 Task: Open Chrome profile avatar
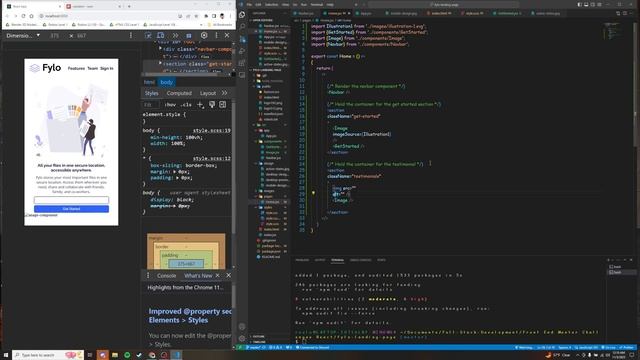pos(222,16)
